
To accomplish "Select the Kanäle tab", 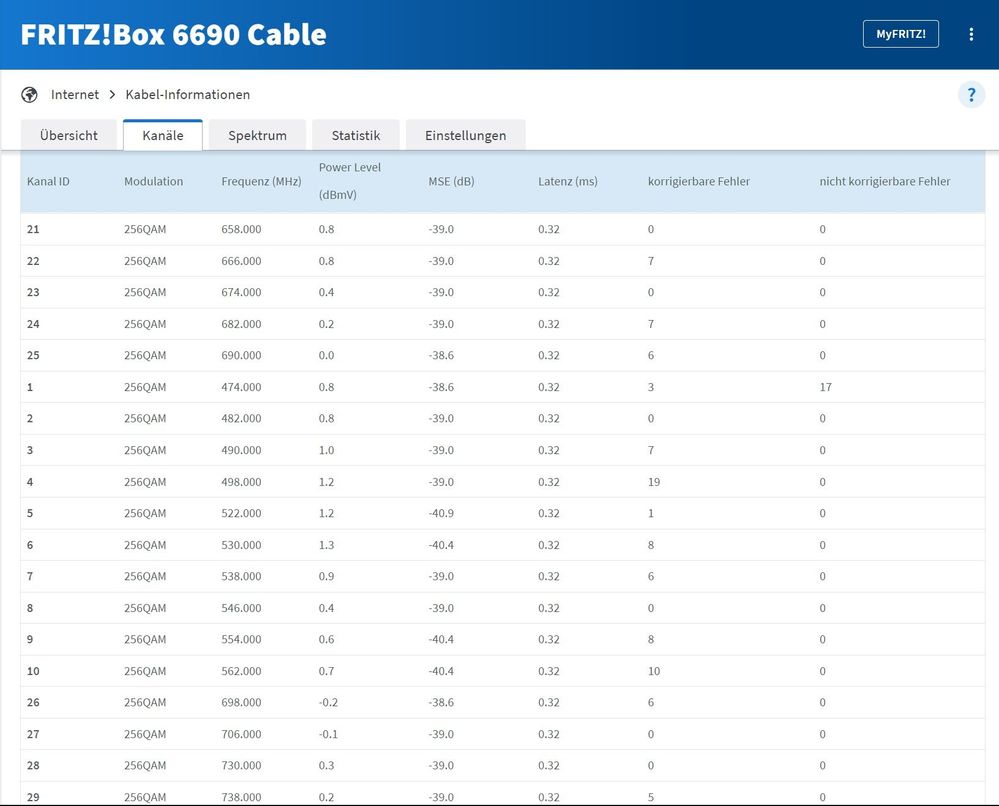I will coord(163,135).
